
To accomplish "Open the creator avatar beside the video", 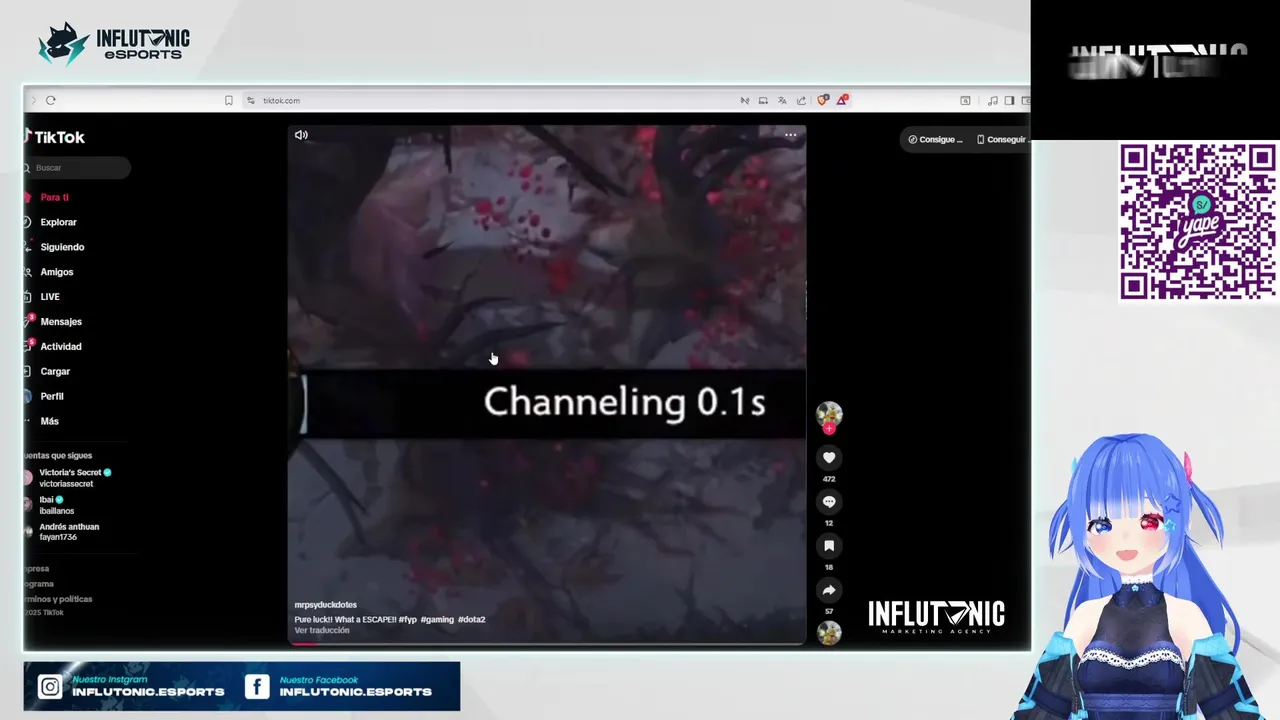I will [829, 414].
